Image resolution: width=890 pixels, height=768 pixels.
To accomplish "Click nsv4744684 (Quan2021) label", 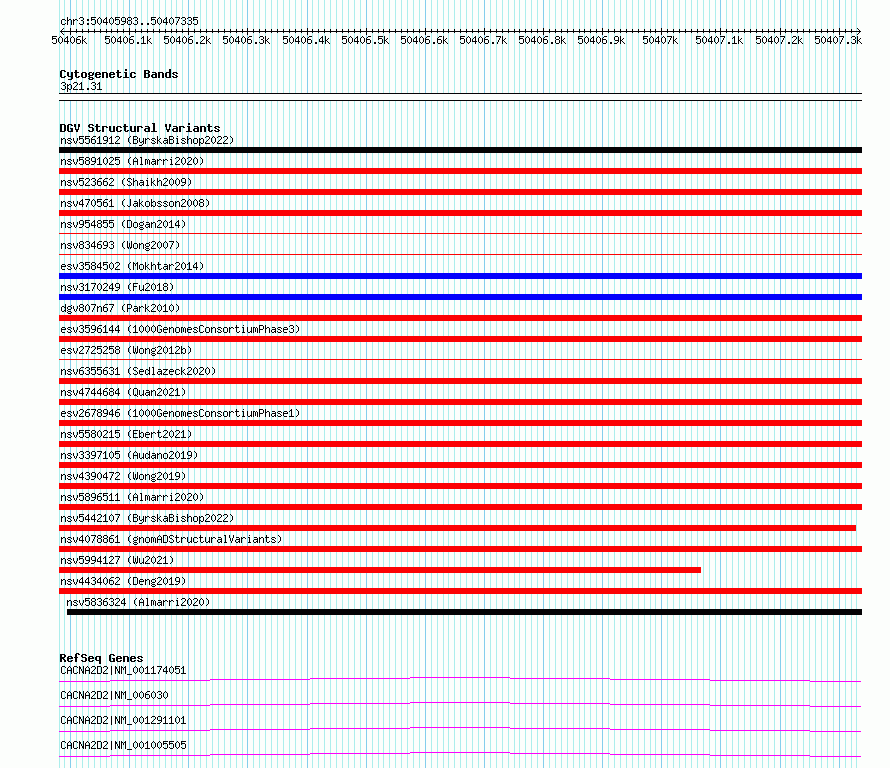I will coord(123,392).
